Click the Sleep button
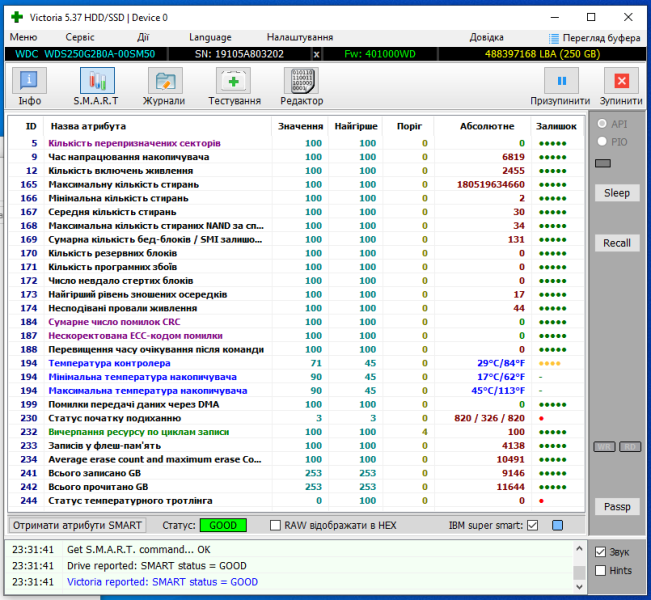This screenshot has width=651, height=600. pos(617,193)
